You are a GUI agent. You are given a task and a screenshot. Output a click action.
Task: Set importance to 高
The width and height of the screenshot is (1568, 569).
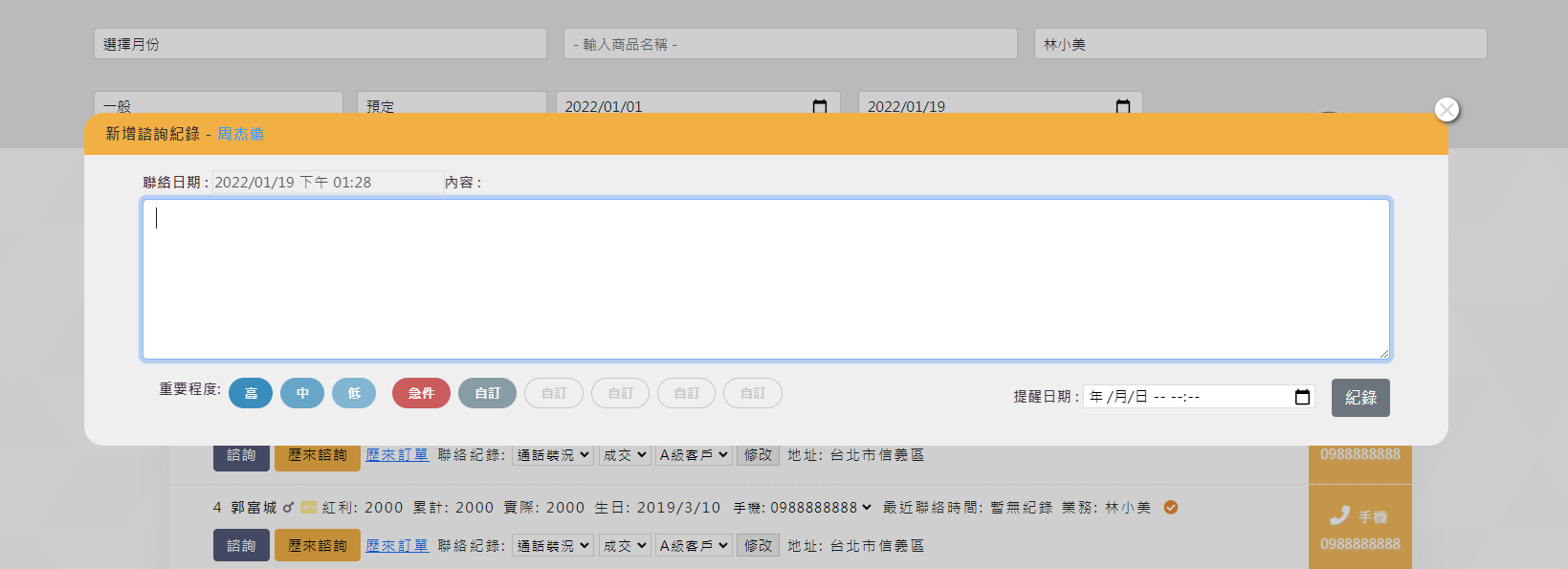point(251,393)
